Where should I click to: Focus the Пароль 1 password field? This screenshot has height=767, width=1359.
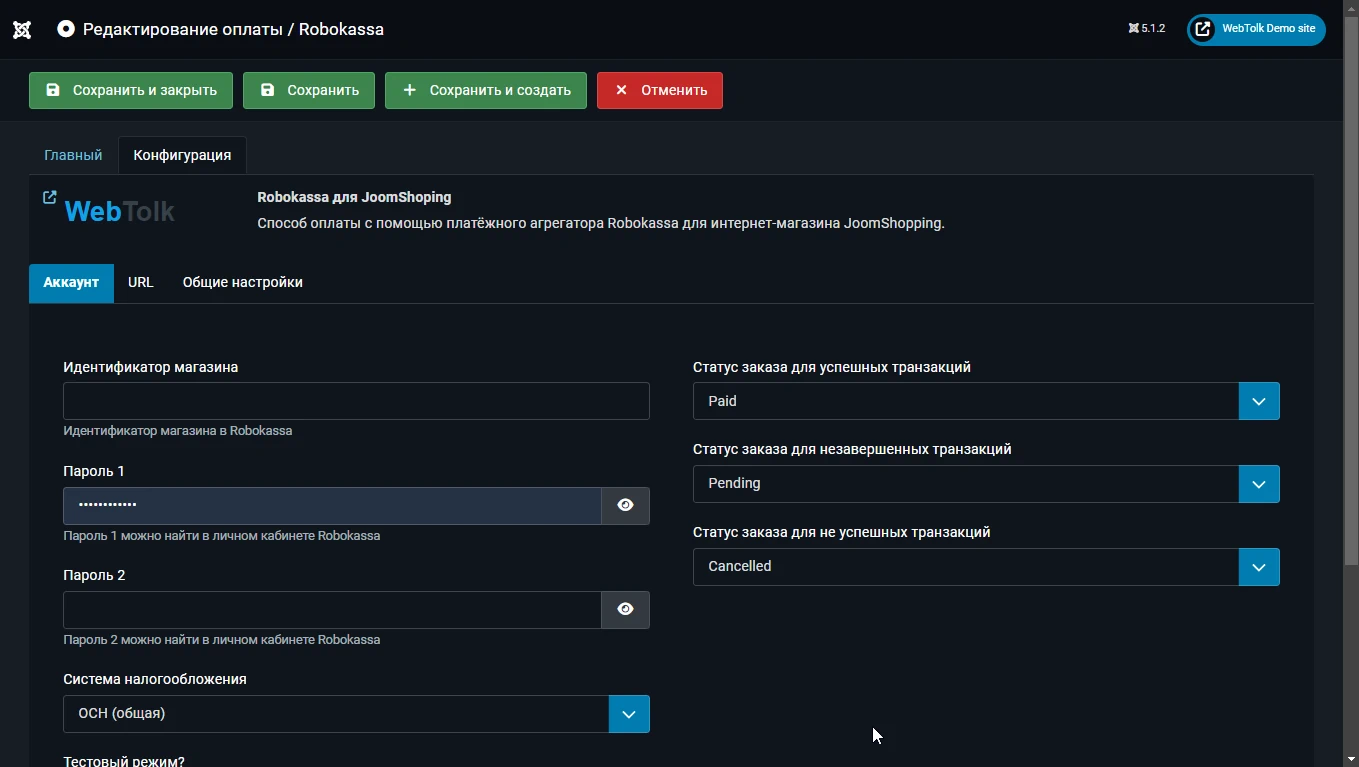(332, 506)
